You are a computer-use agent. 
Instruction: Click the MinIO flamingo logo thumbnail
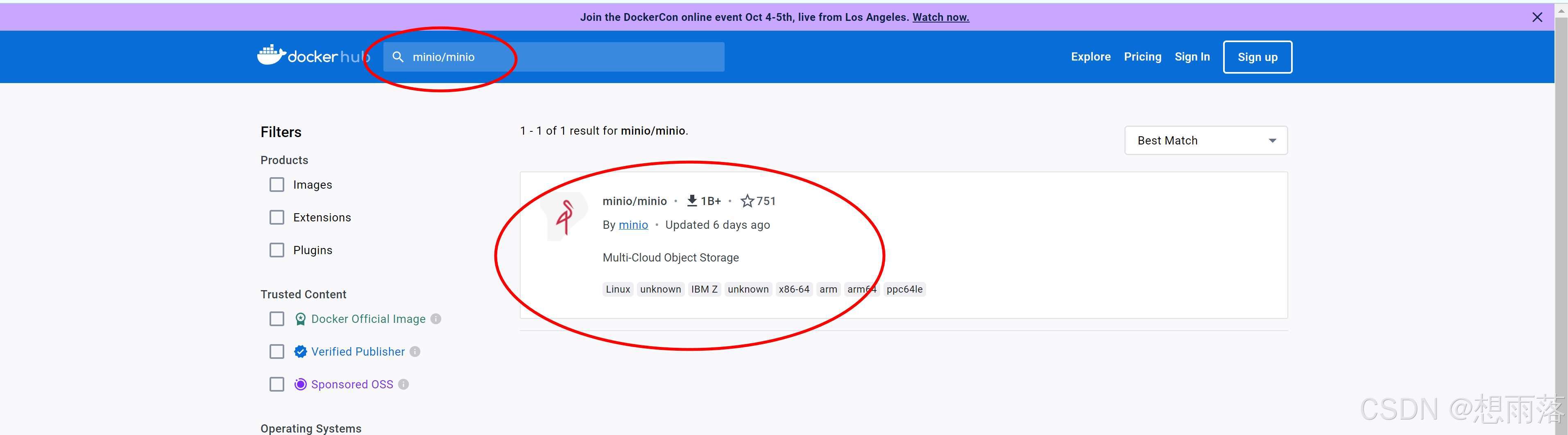(565, 216)
